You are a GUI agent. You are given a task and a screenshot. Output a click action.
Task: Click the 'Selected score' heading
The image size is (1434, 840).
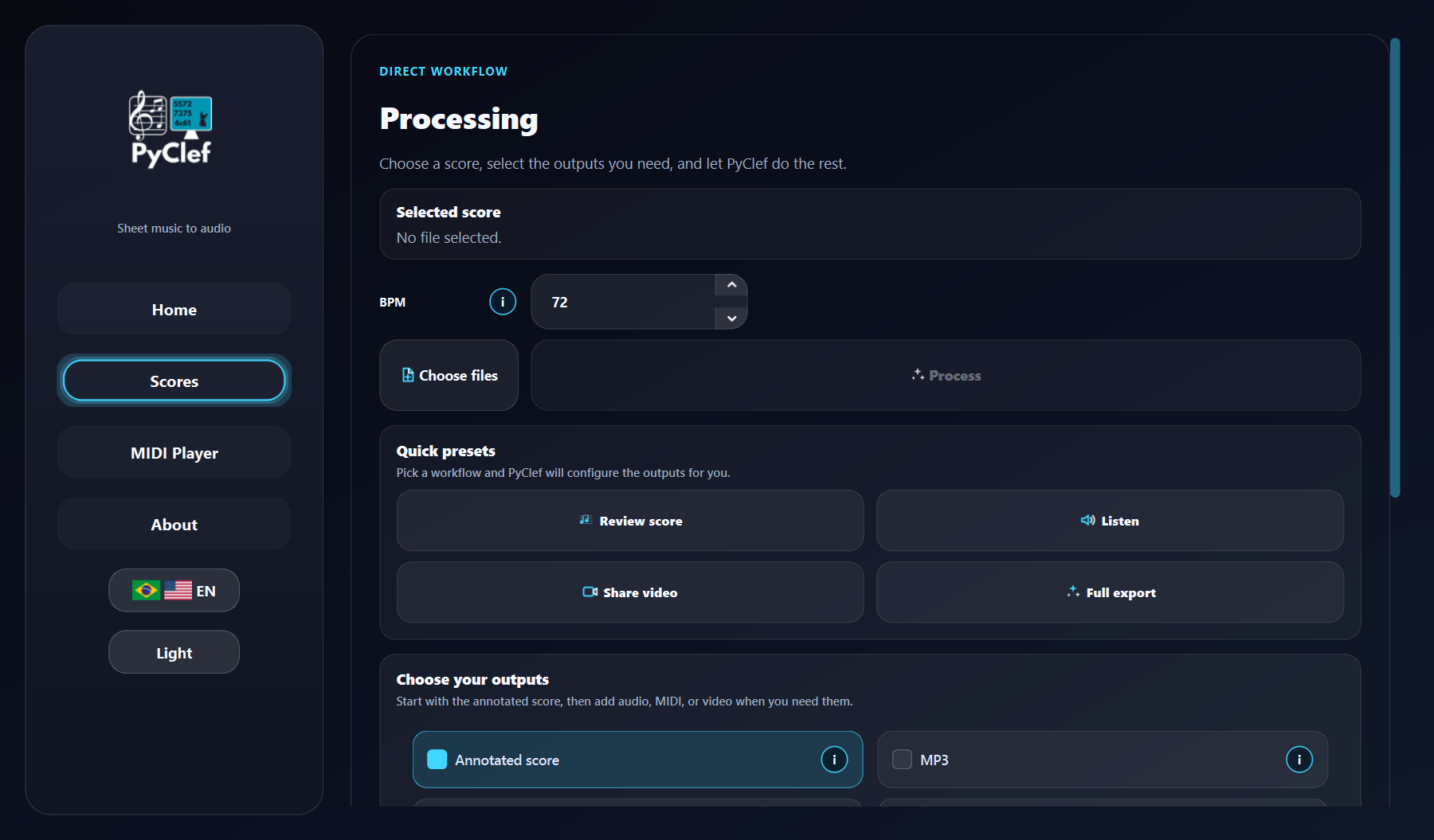click(x=449, y=212)
